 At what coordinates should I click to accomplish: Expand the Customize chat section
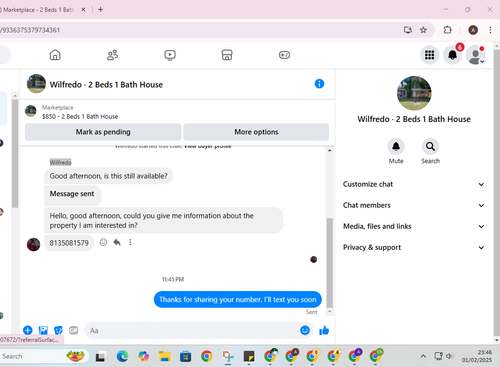(413, 184)
